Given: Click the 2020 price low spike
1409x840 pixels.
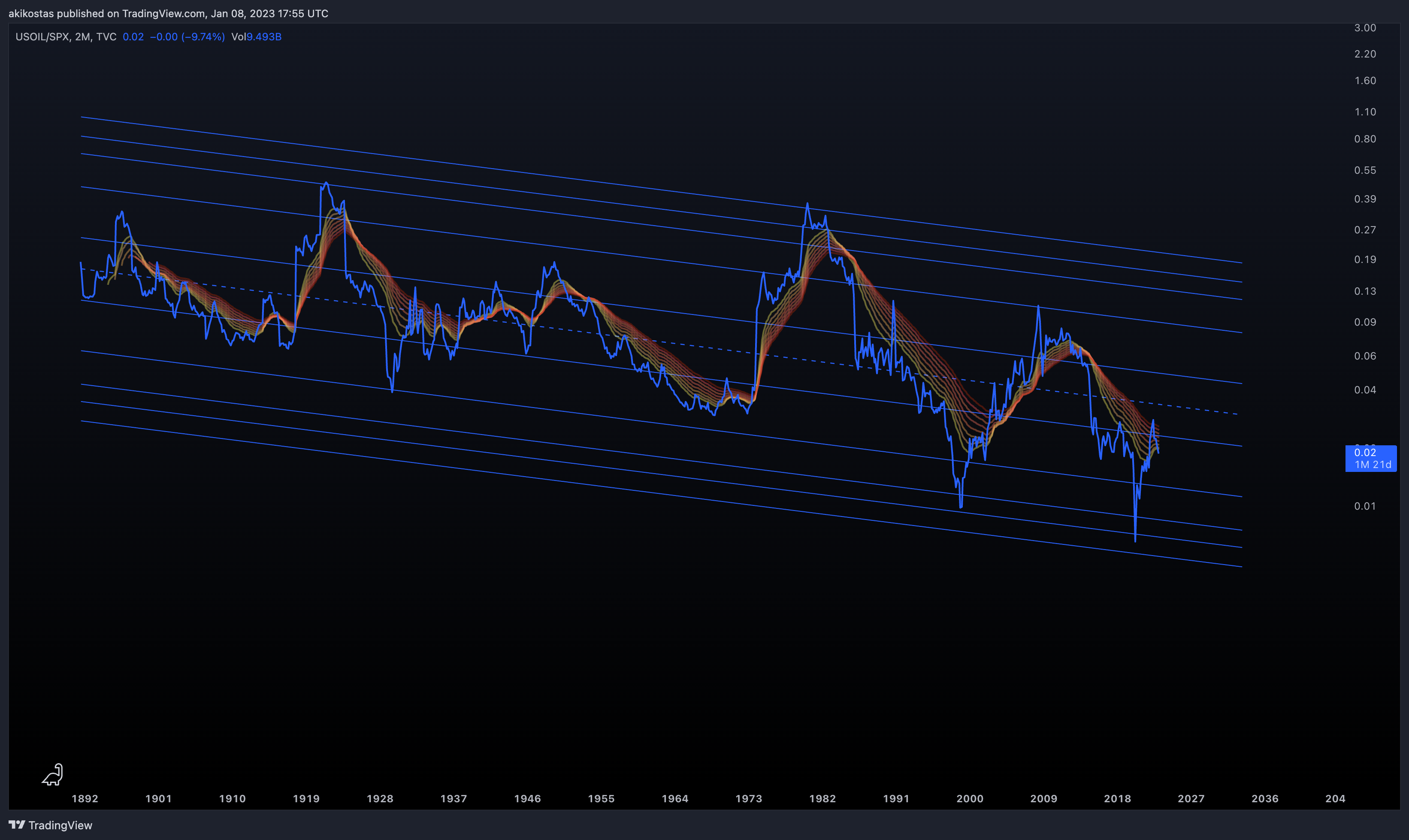Looking at the screenshot, I should [x=1135, y=540].
